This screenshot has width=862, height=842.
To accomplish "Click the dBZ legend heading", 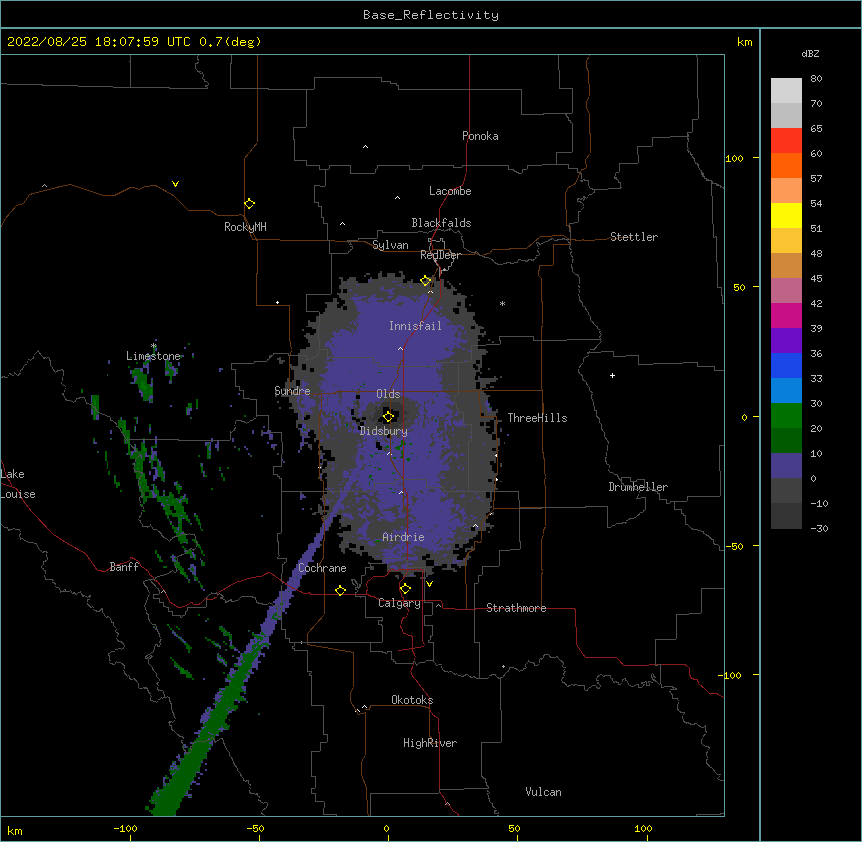I will pyautogui.click(x=810, y=53).
